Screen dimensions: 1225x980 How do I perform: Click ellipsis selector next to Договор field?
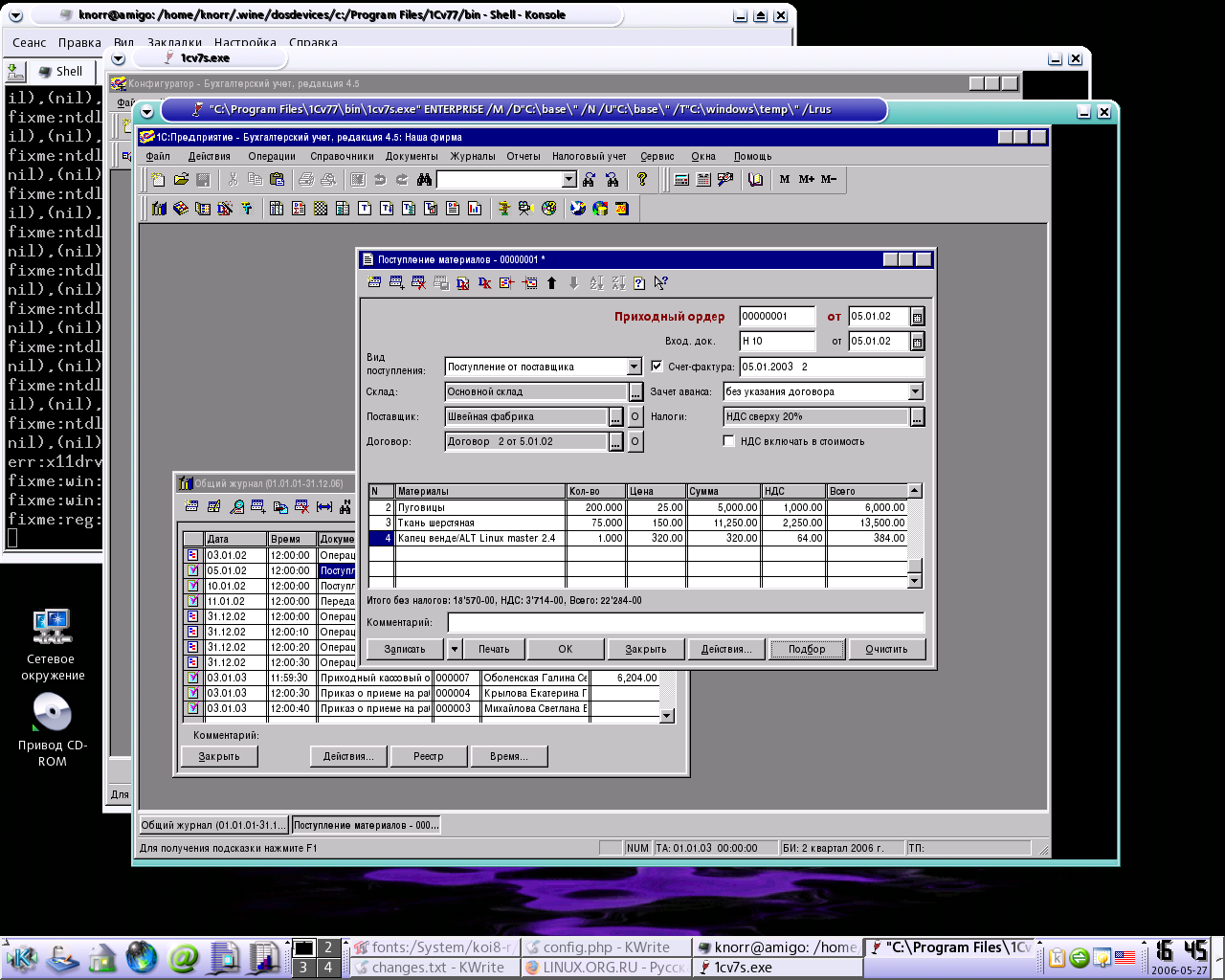[x=616, y=441]
